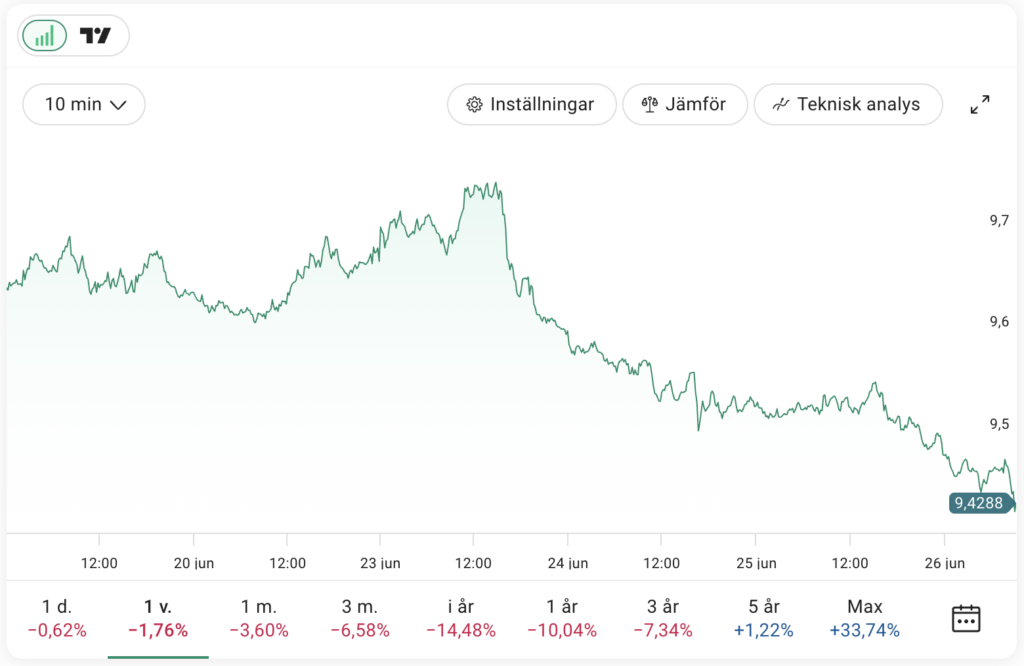This screenshot has width=1024, height=666.
Task: Select the 1 d. period tab
Action: pyautogui.click(x=57, y=618)
